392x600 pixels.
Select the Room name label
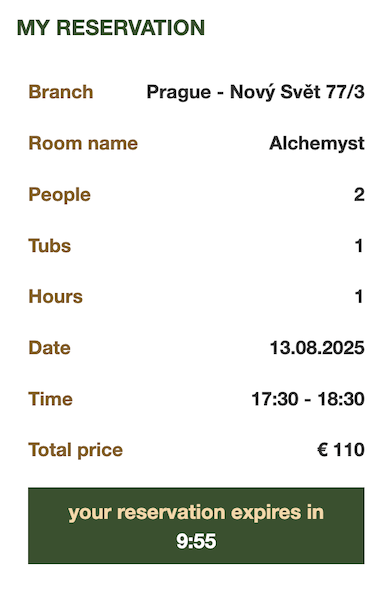83,143
